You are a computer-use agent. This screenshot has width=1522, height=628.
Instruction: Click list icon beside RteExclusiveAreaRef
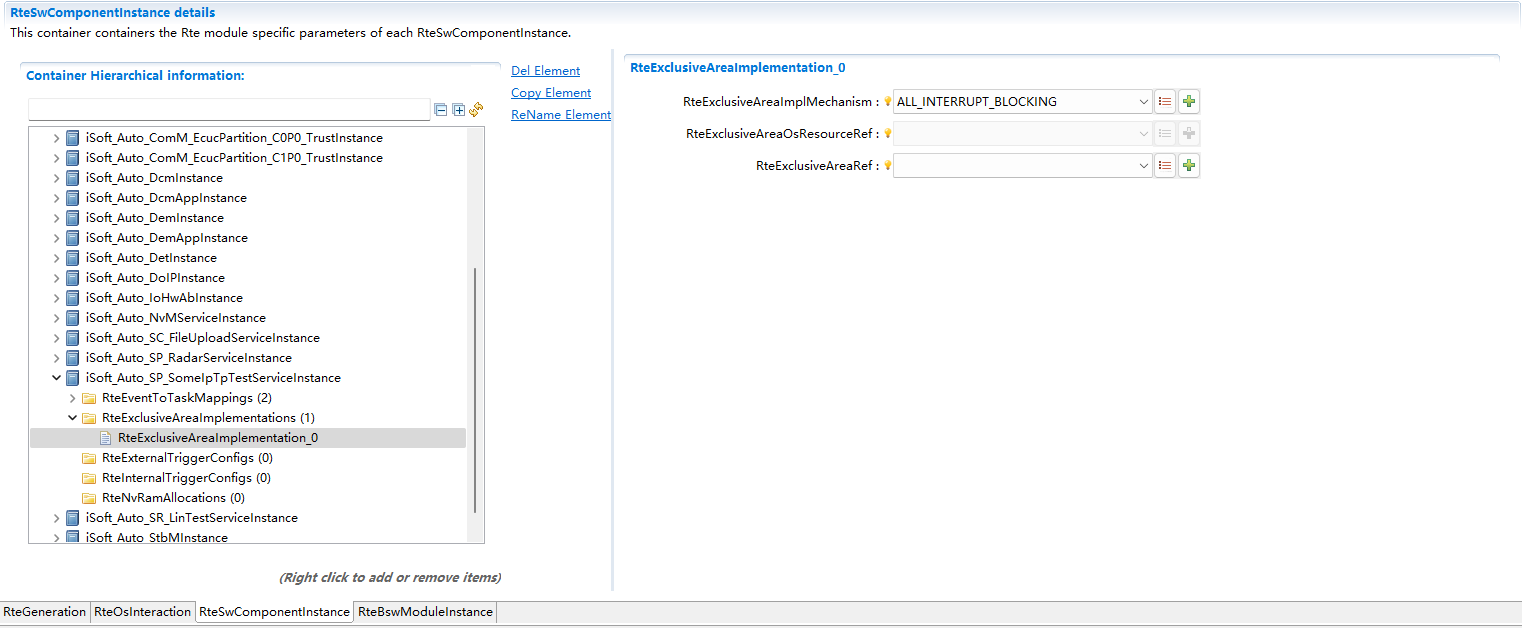(1165, 165)
